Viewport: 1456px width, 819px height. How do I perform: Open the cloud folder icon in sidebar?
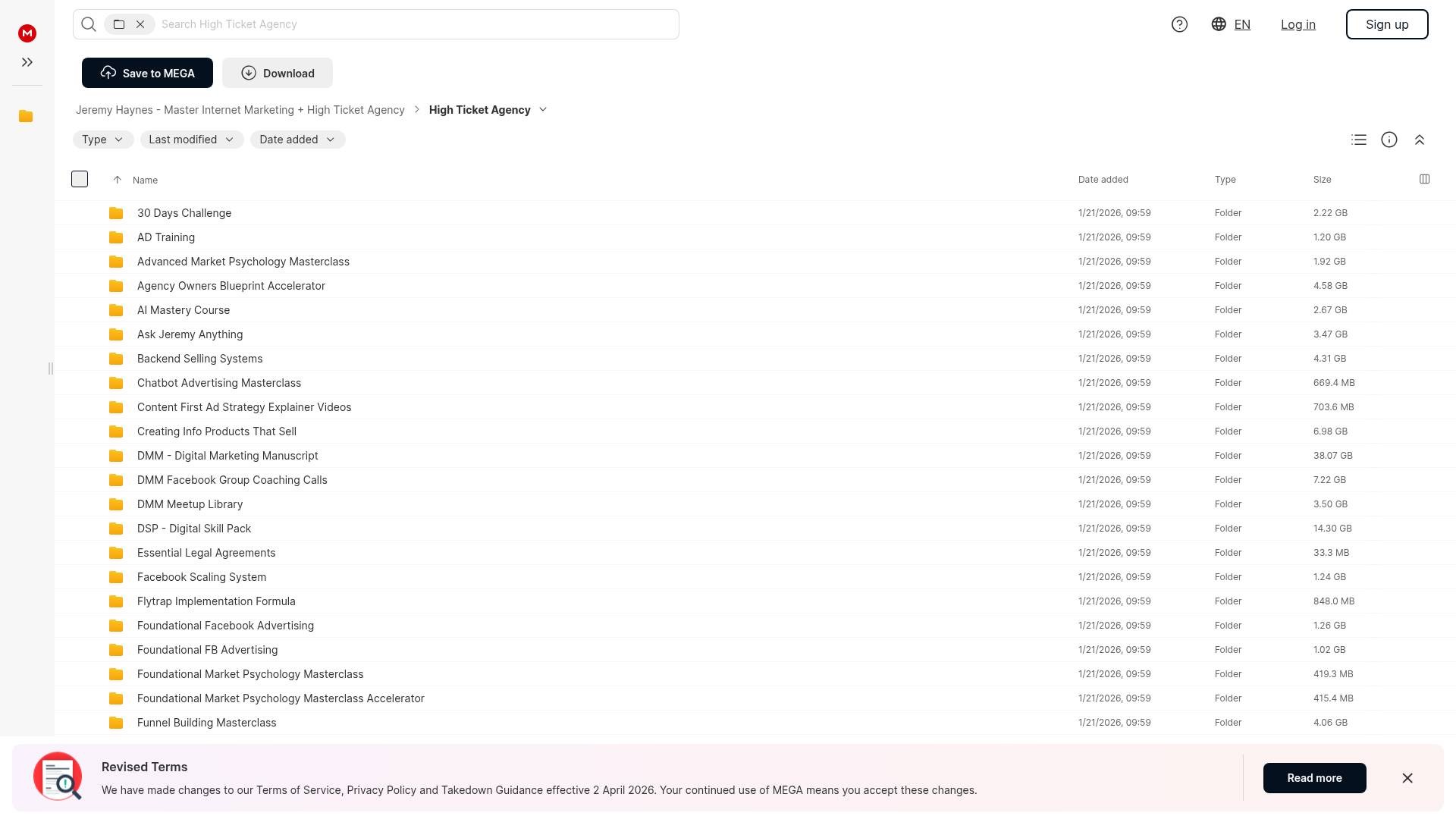[x=26, y=116]
